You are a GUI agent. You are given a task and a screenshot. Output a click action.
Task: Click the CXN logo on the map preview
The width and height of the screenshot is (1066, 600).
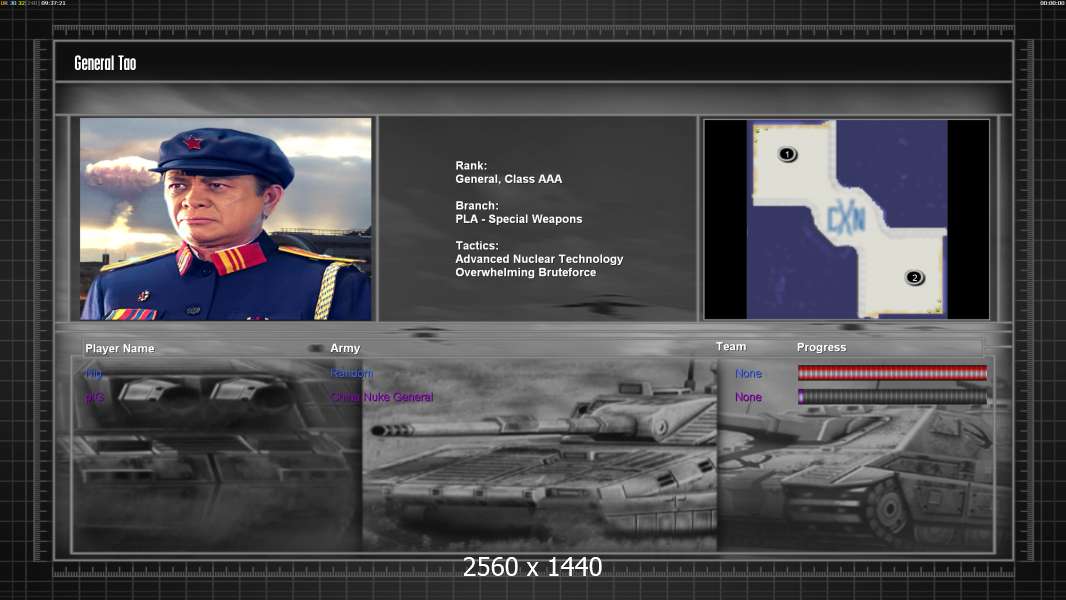846,219
